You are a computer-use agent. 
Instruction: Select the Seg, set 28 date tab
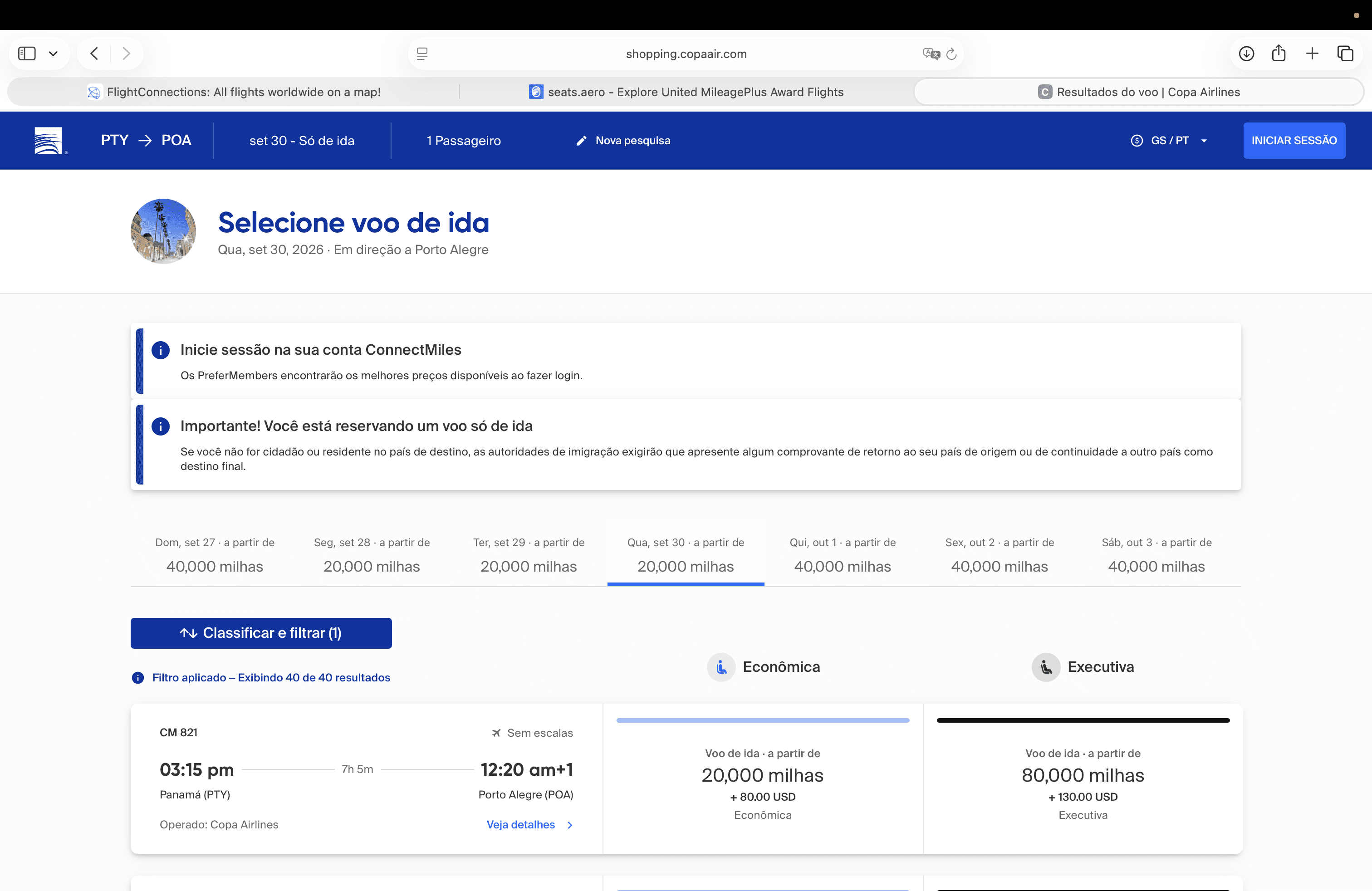(372, 555)
